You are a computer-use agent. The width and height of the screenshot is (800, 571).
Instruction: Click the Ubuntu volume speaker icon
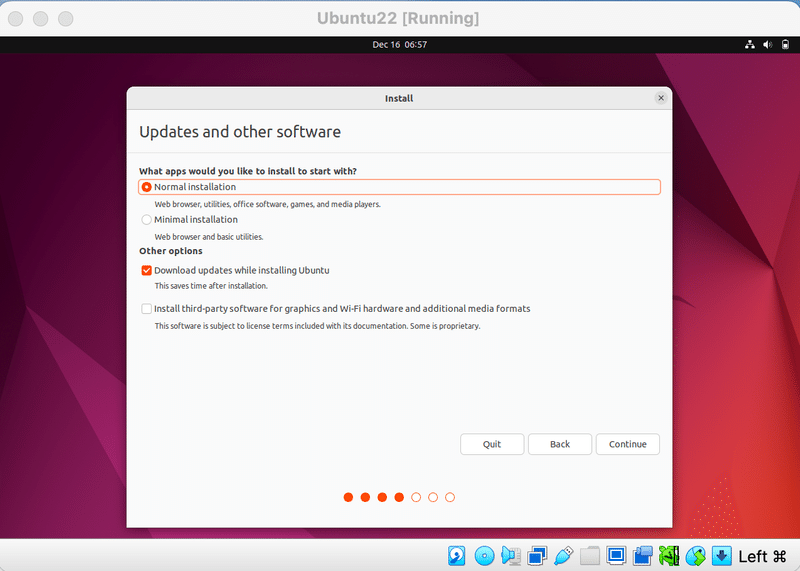pos(767,44)
